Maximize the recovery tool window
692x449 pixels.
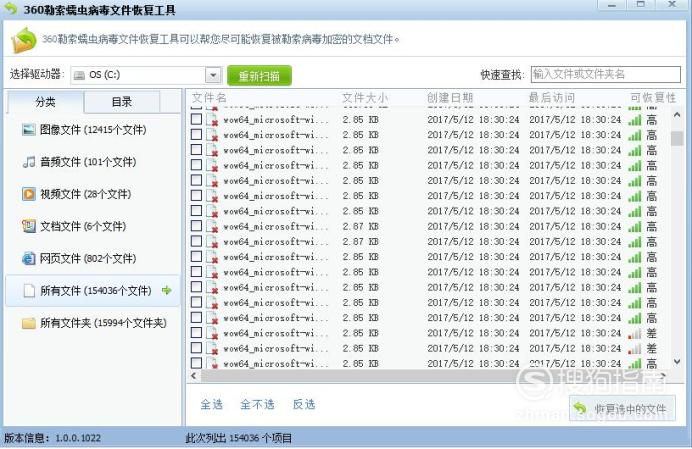tap(641, 5)
